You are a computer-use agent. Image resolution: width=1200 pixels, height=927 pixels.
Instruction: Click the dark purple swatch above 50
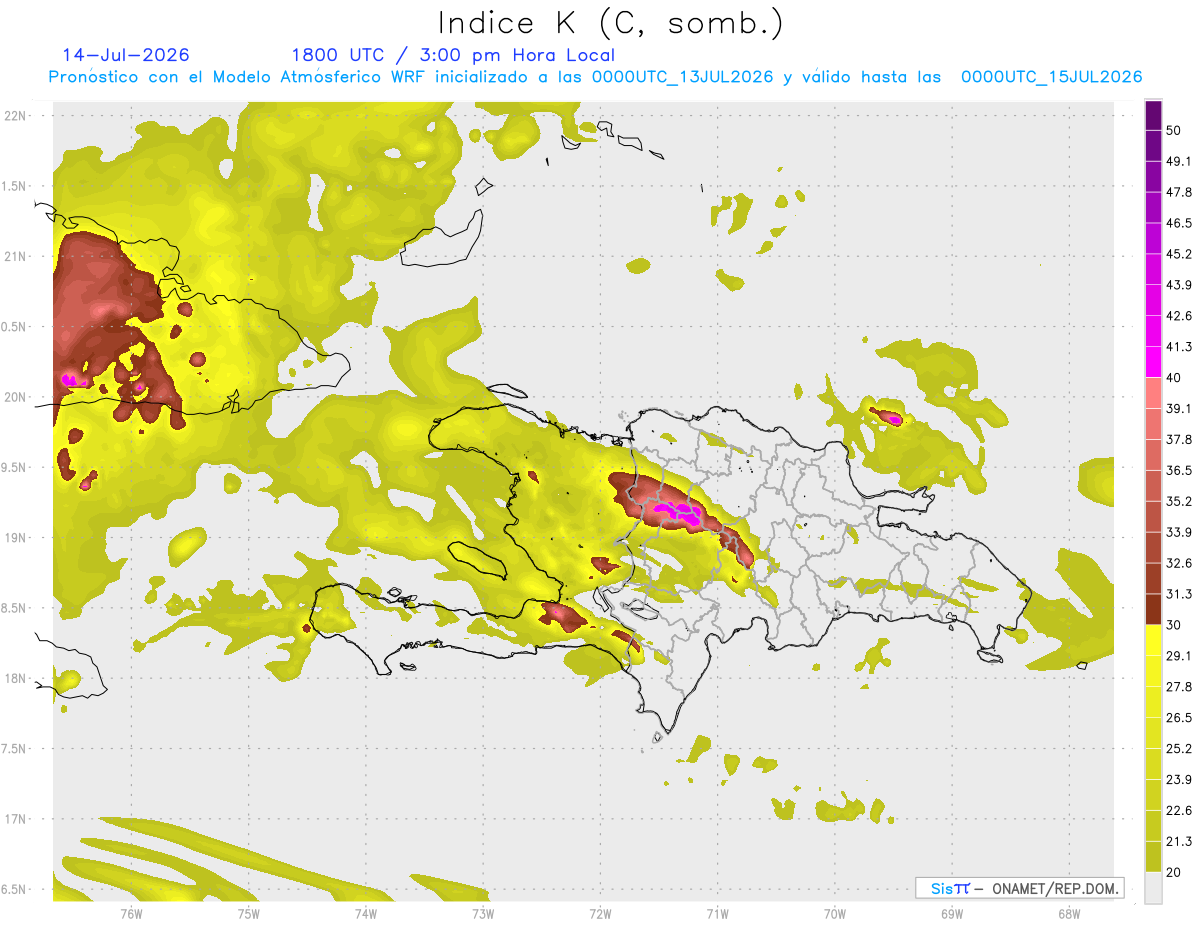1153,115
